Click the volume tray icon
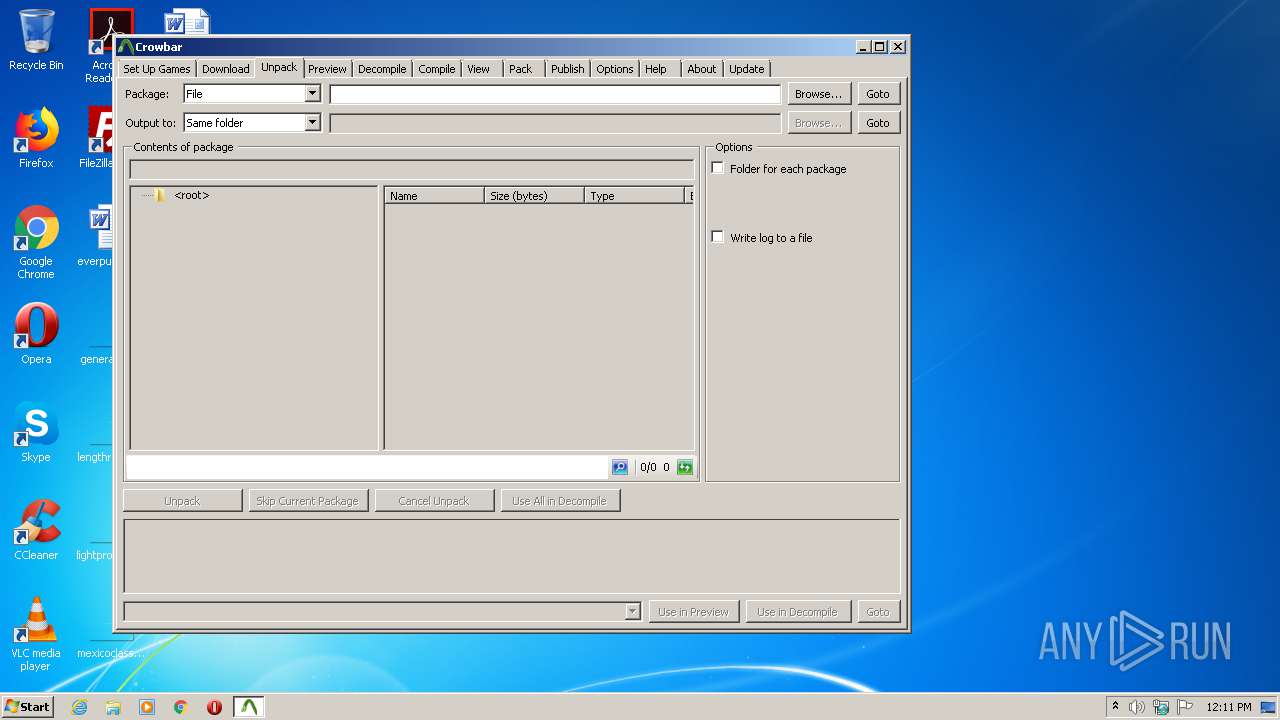 point(1137,707)
